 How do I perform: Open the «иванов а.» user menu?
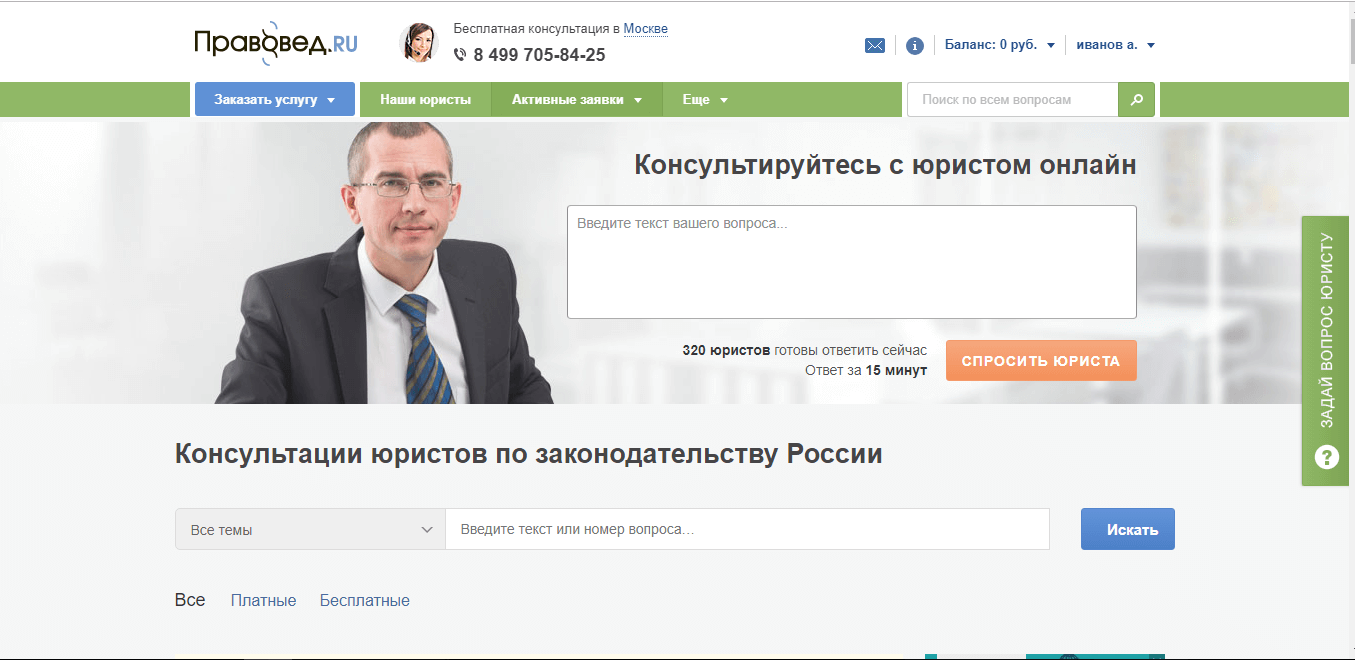pos(1115,45)
